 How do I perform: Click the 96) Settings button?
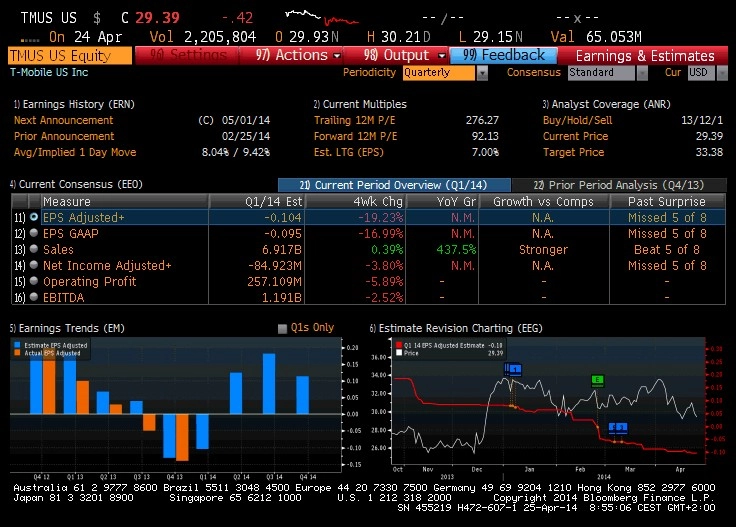(x=187, y=55)
